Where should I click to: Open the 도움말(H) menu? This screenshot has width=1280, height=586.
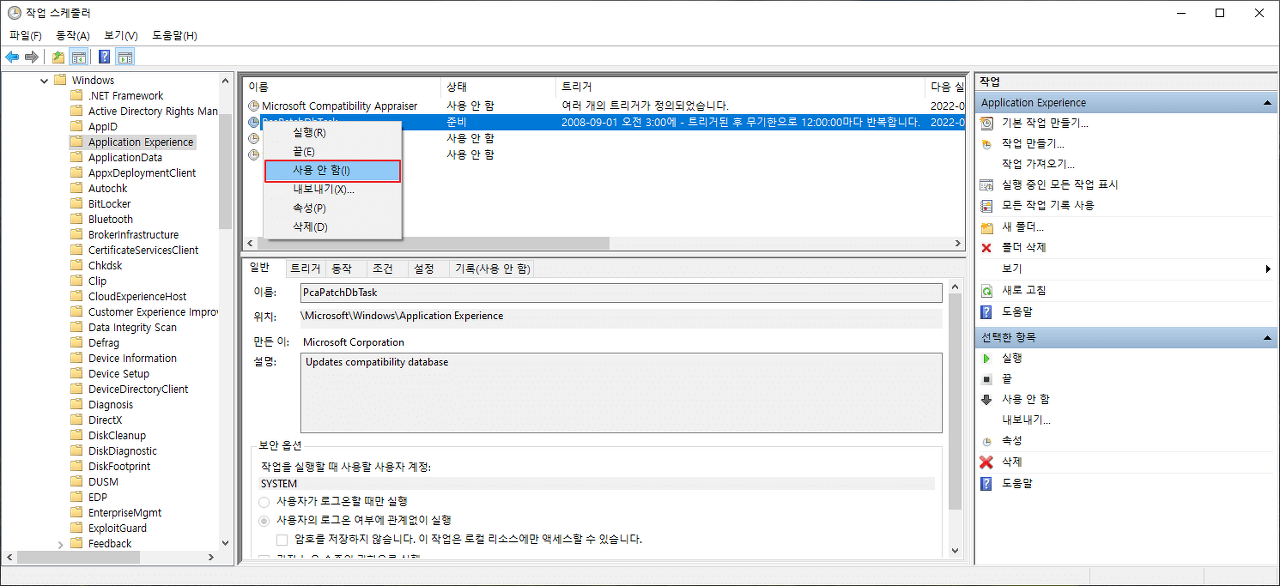coord(174,35)
